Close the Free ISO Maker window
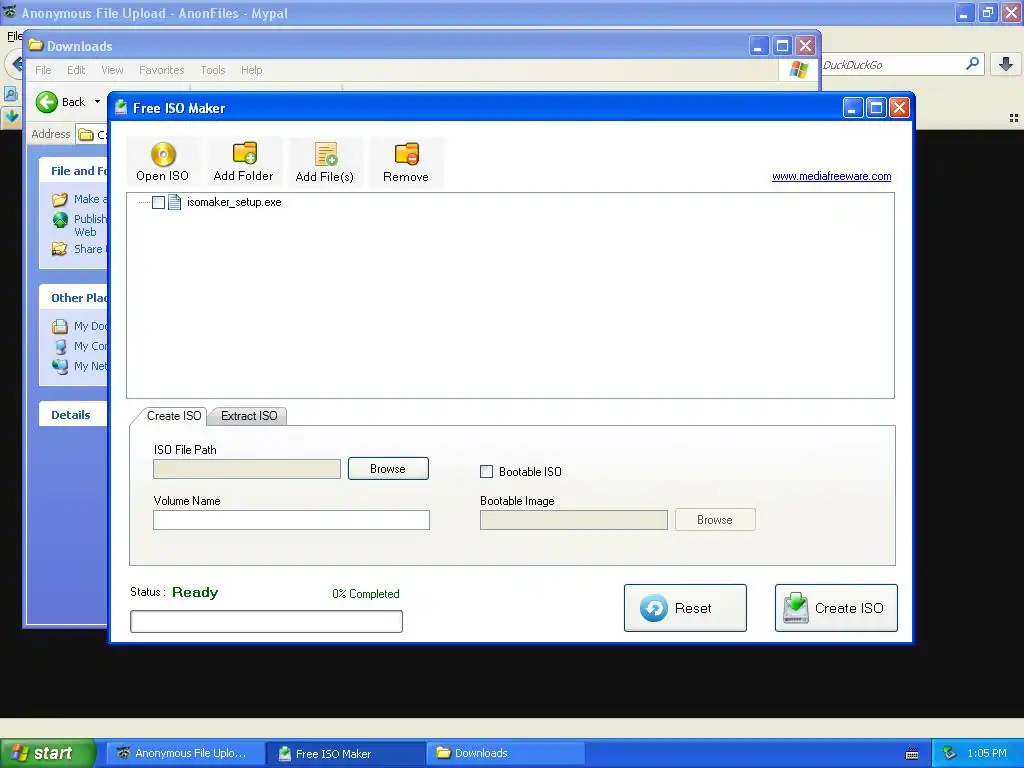This screenshot has height=768, width=1024. [x=899, y=108]
